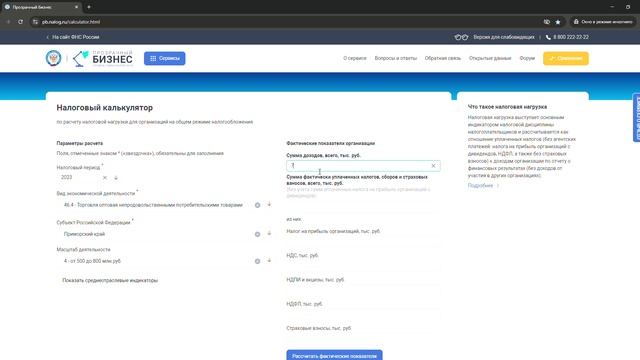Expand Вид экономической деятельности dropdown arrow
Image resolution: width=640 pixels, height=360 pixels.
(x=269, y=204)
